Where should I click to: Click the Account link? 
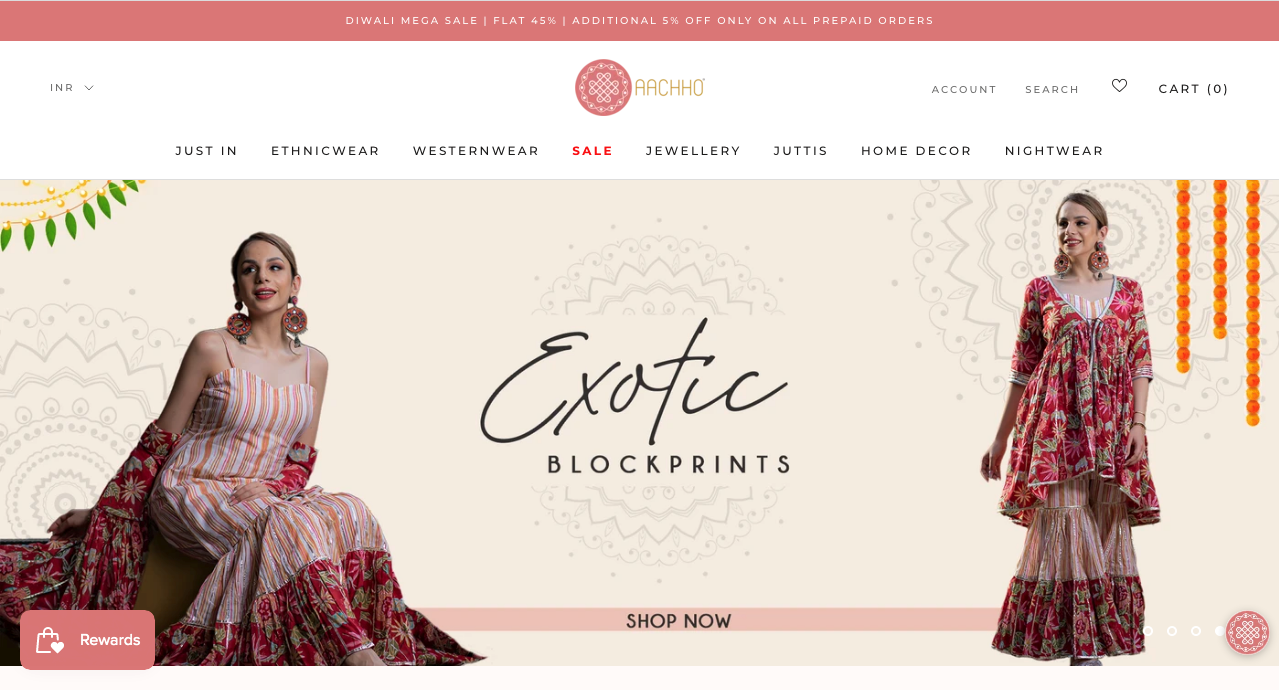(964, 90)
